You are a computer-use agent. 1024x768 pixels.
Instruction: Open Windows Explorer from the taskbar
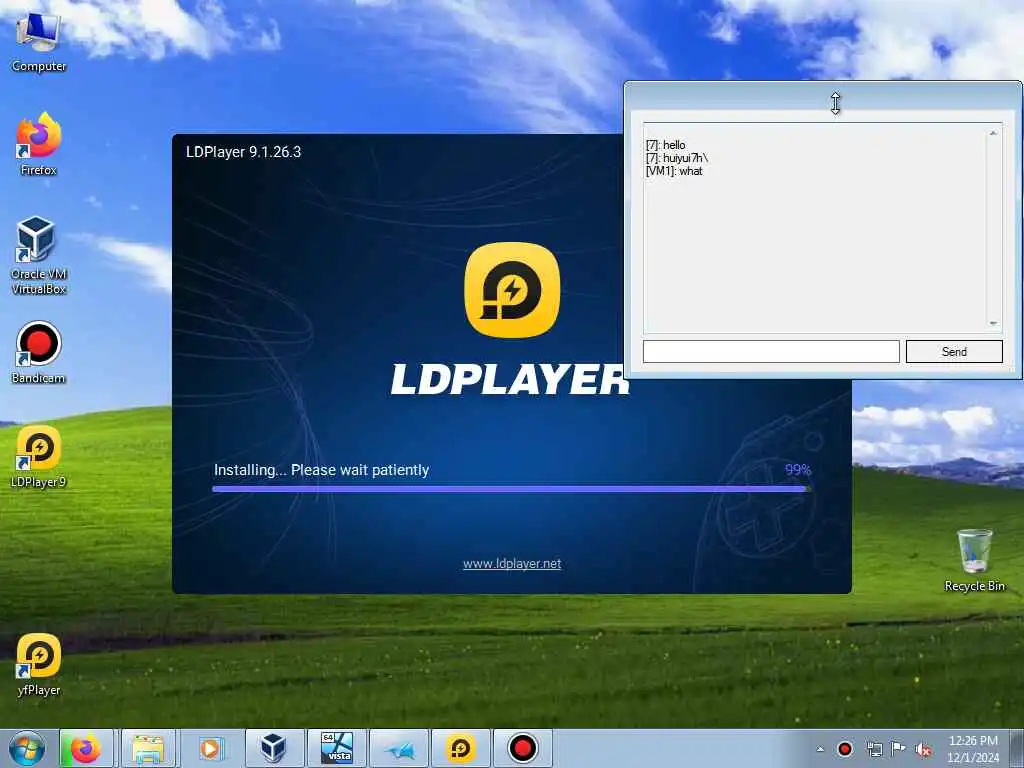coord(148,748)
